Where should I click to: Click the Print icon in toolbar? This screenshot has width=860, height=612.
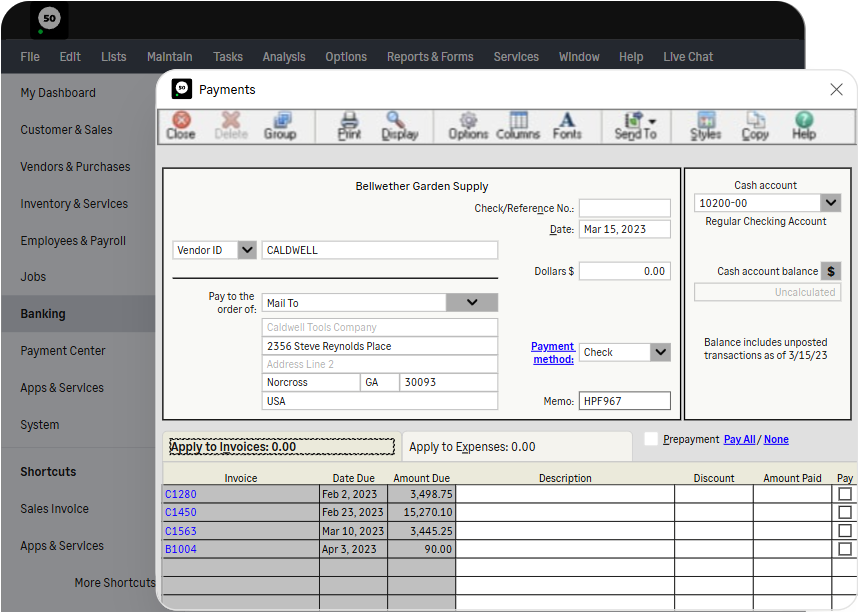(349, 126)
